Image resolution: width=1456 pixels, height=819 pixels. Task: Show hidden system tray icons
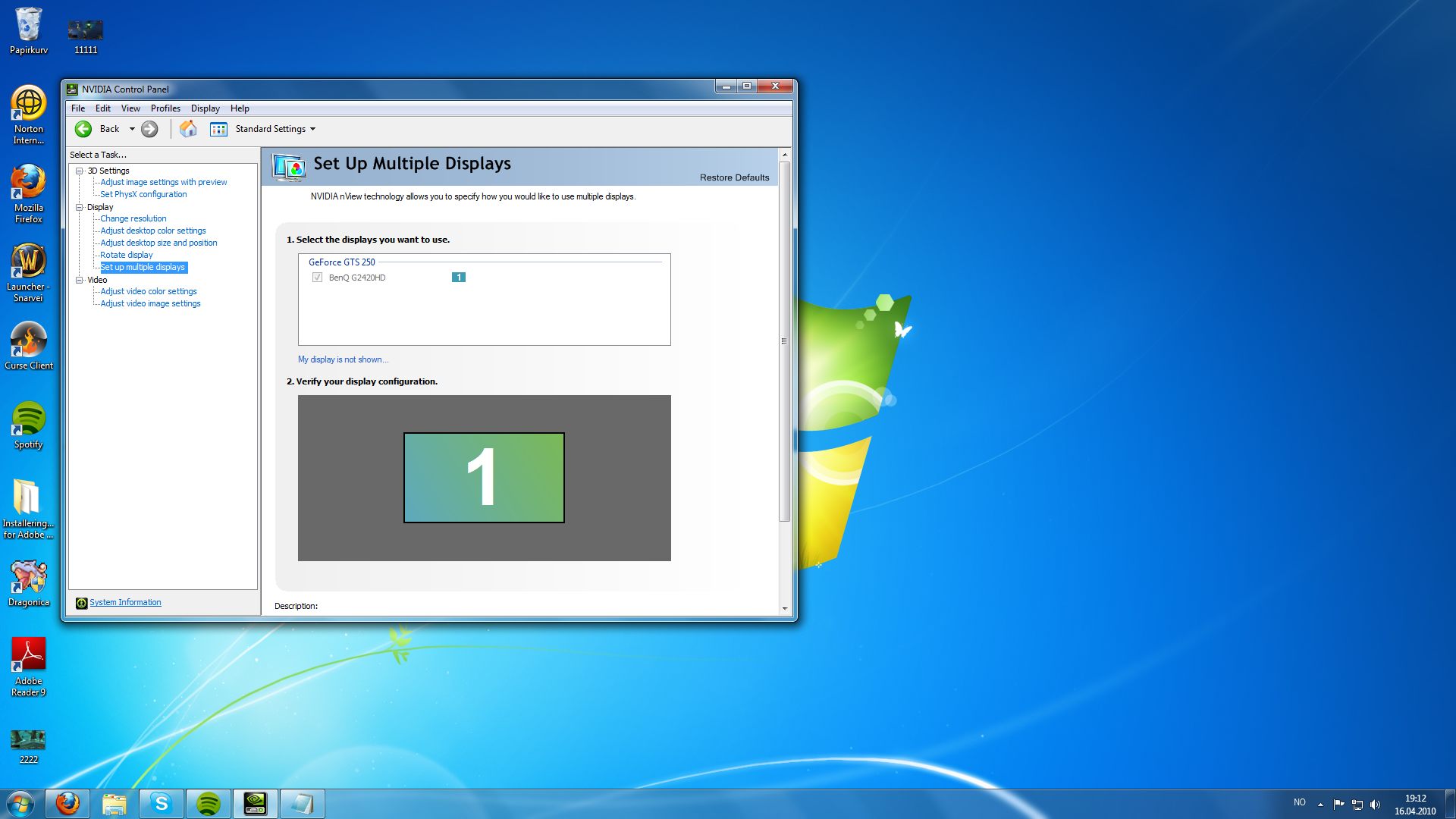coord(1320,805)
